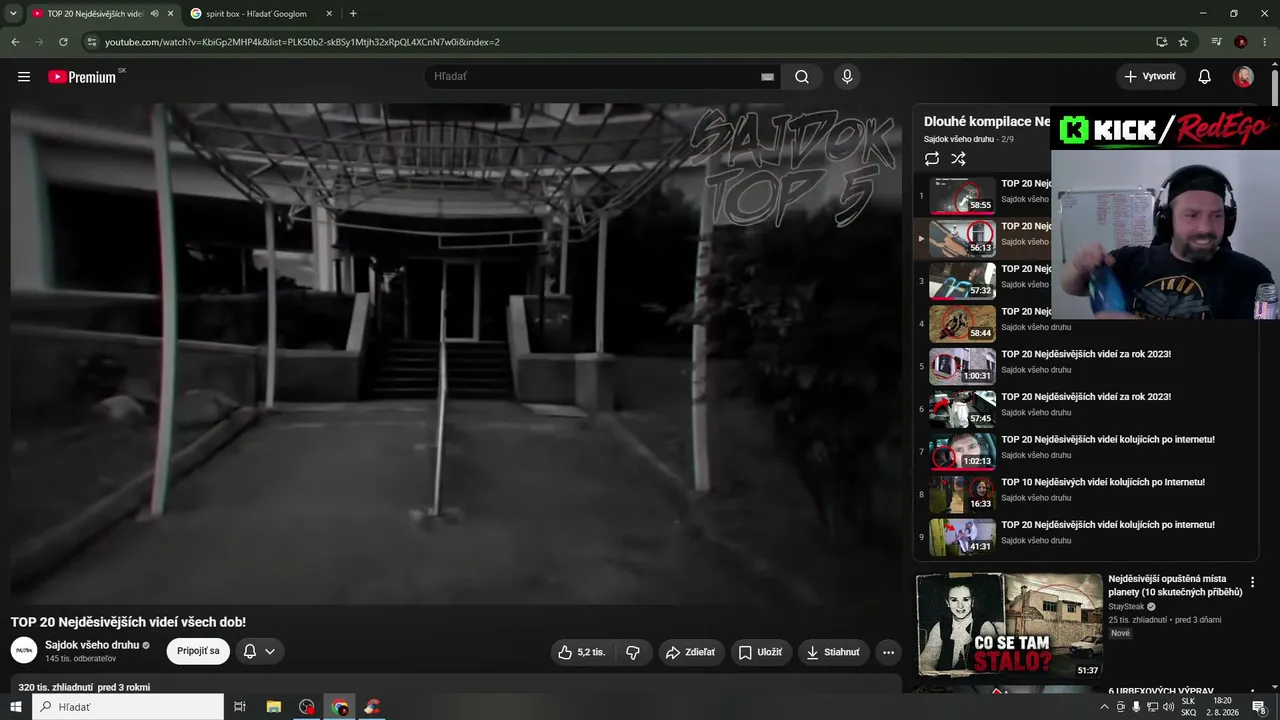Open options menu for Nejděsivější opuštěná místa video
Screen dimensions: 1280x720
click(1252, 581)
